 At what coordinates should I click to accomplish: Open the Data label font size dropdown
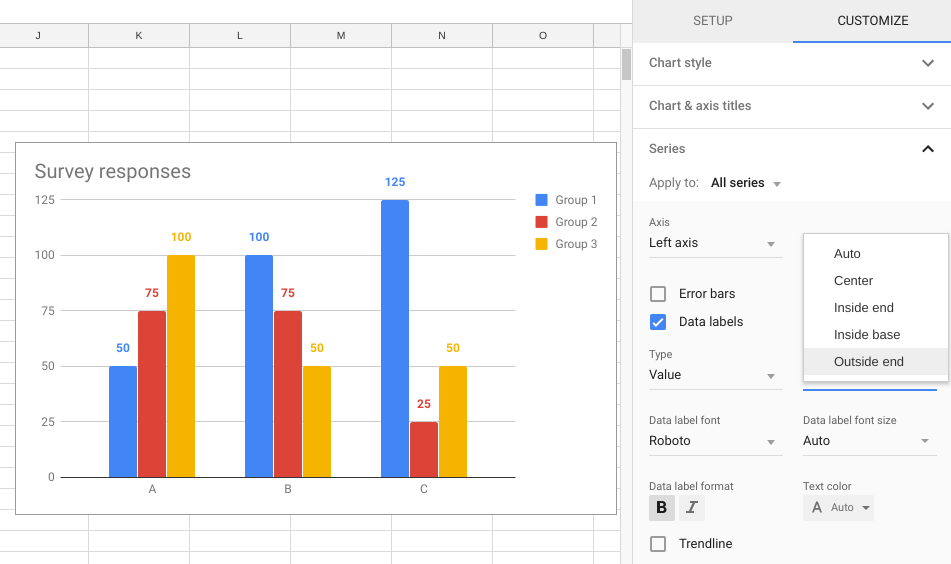click(x=870, y=441)
